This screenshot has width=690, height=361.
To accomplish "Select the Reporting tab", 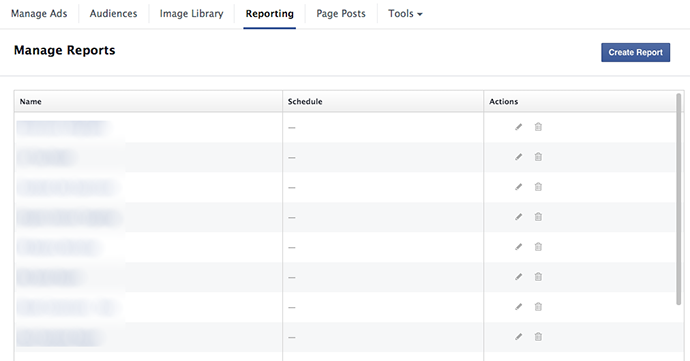I will (x=269, y=14).
